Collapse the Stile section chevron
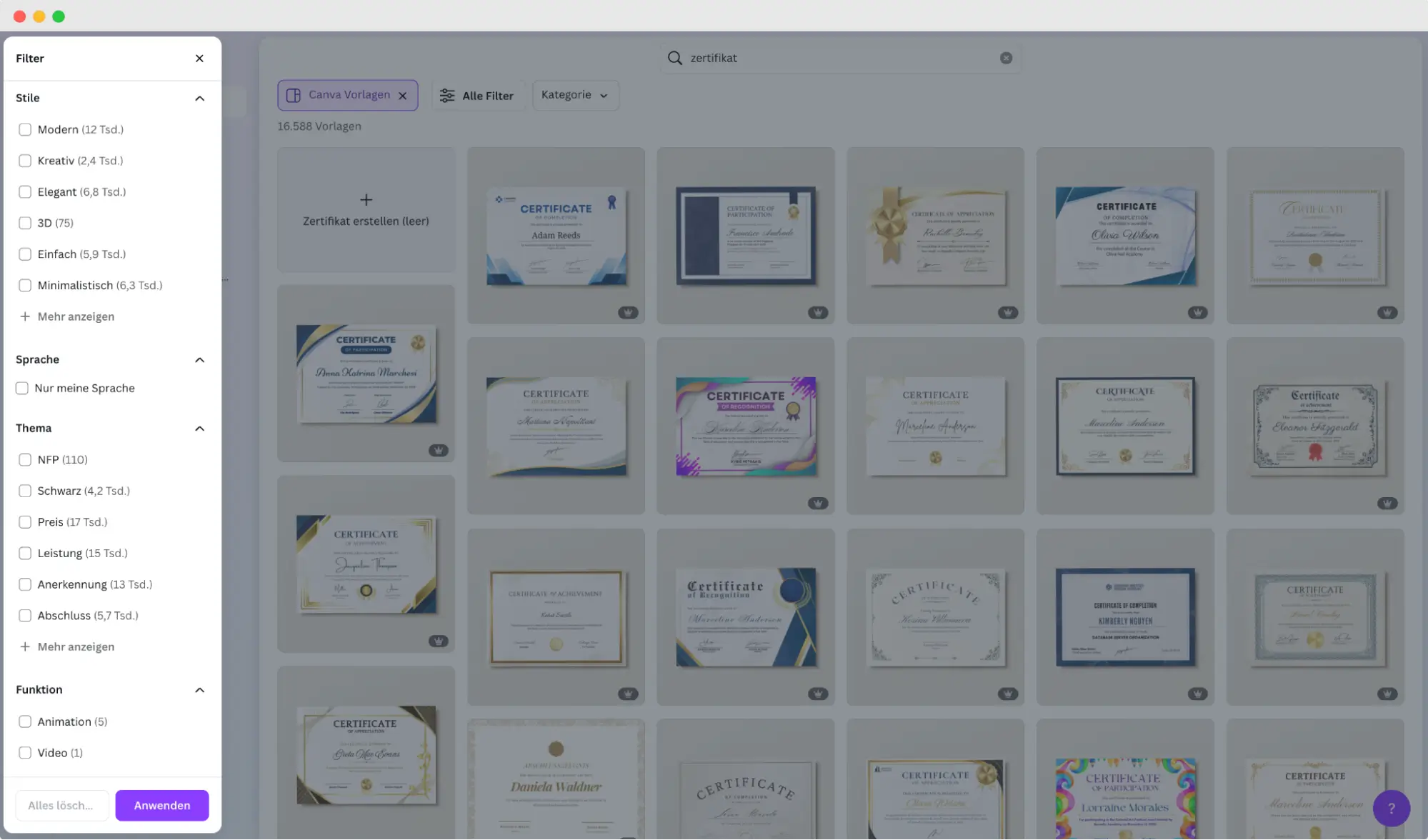 click(x=200, y=98)
